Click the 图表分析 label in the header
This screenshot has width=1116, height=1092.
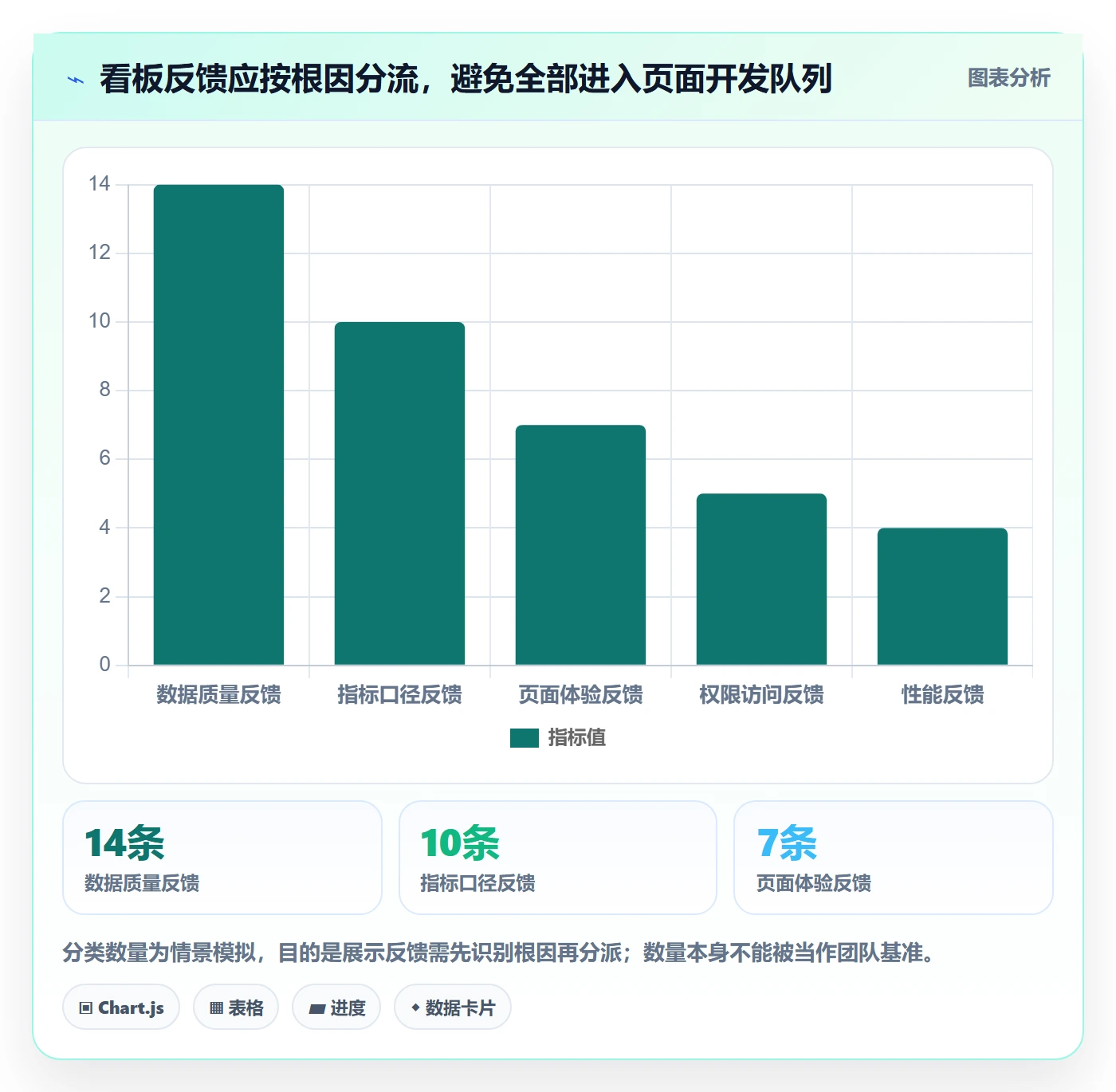pyautogui.click(x=1008, y=78)
